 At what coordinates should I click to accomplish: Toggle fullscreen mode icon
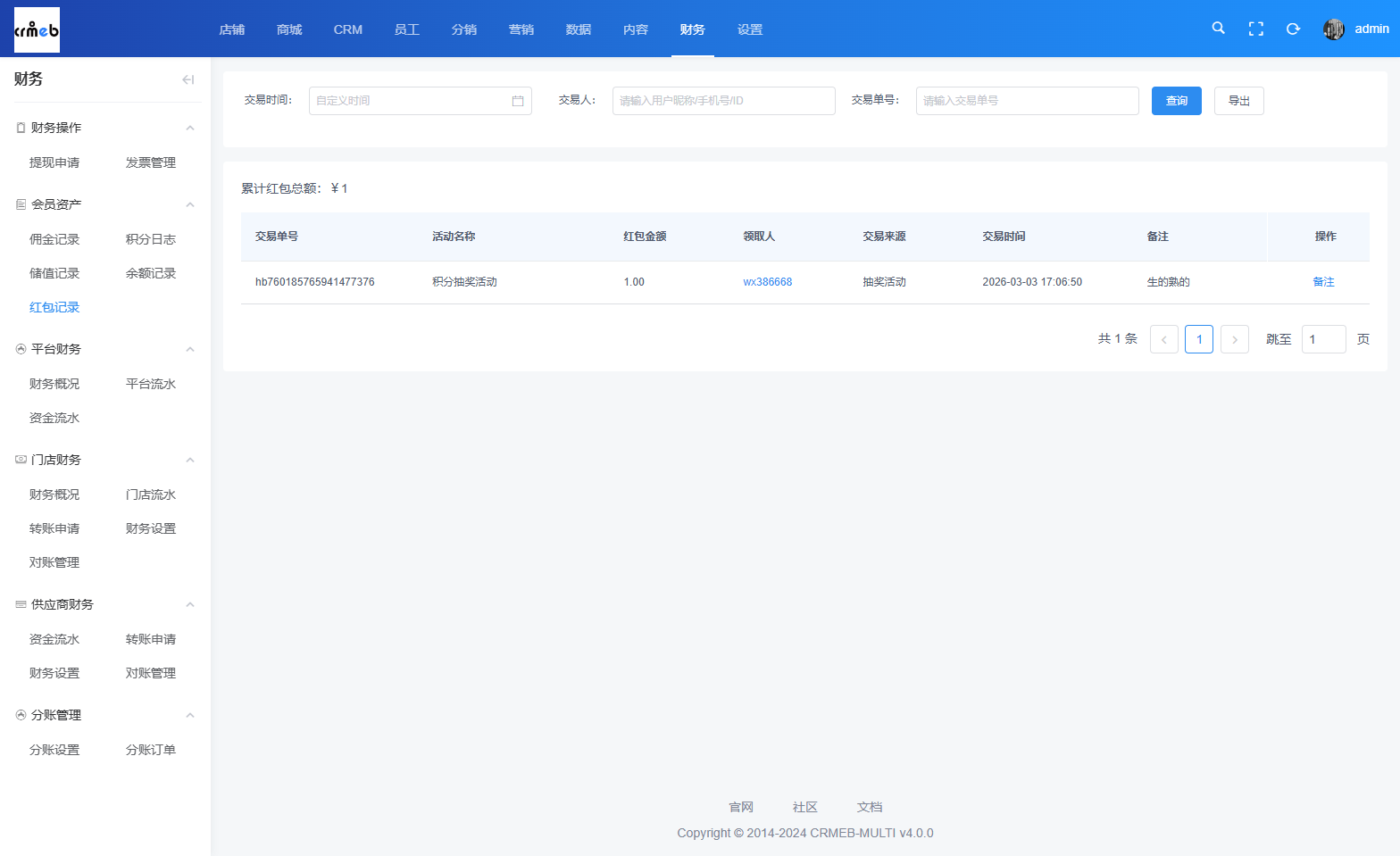click(x=1255, y=29)
